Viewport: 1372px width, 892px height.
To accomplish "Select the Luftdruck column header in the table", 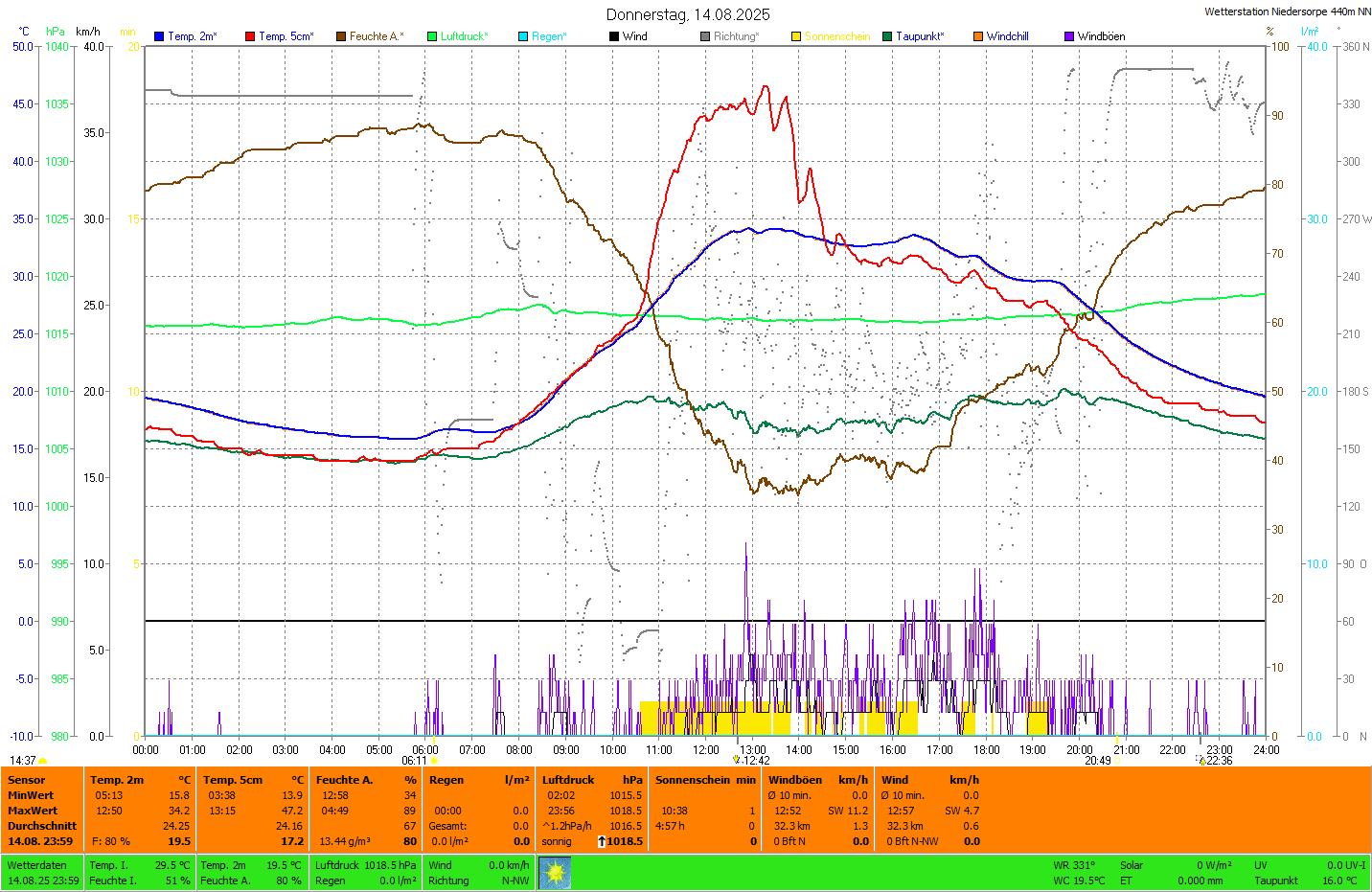I will coord(568,780).
